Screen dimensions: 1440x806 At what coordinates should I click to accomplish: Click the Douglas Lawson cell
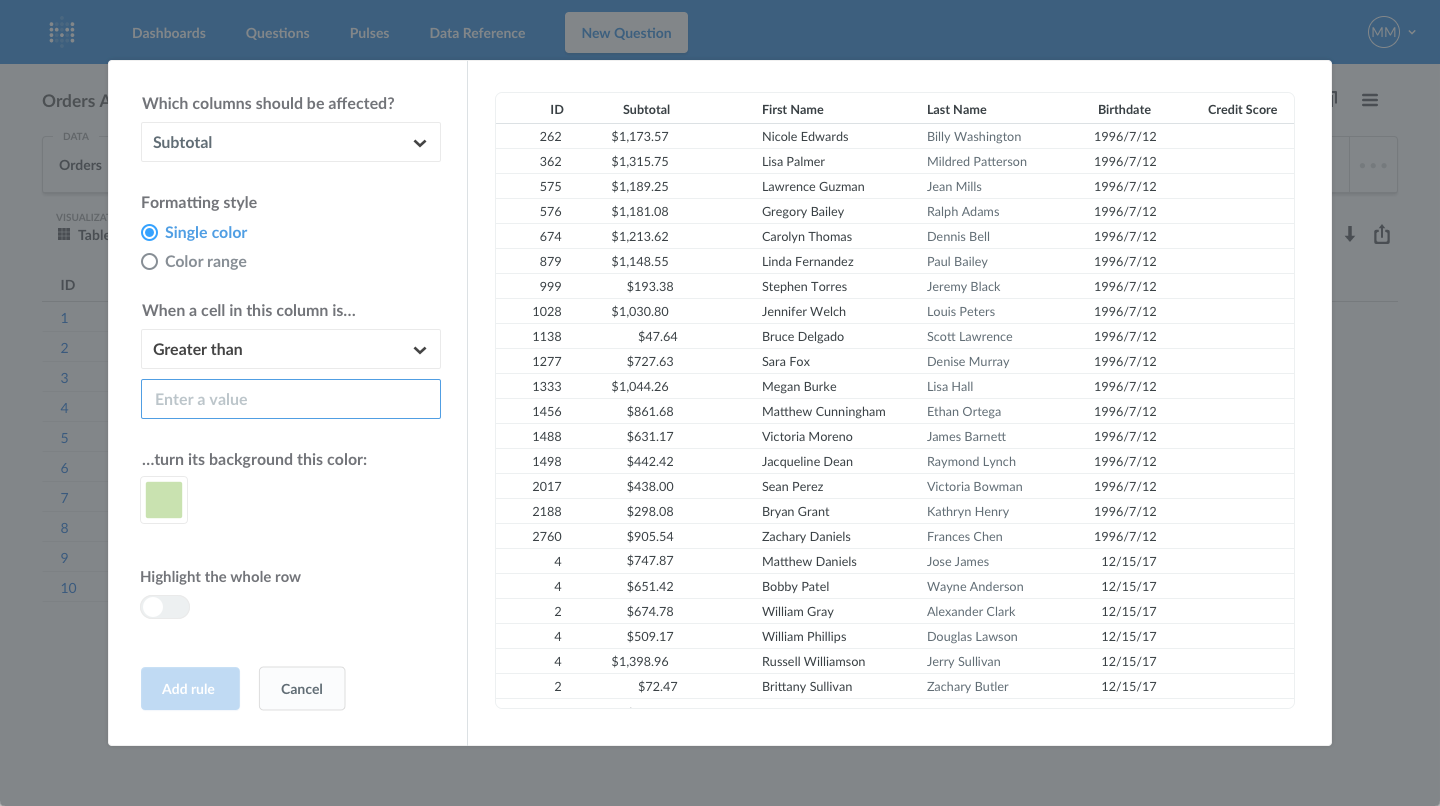coord(972,636)
